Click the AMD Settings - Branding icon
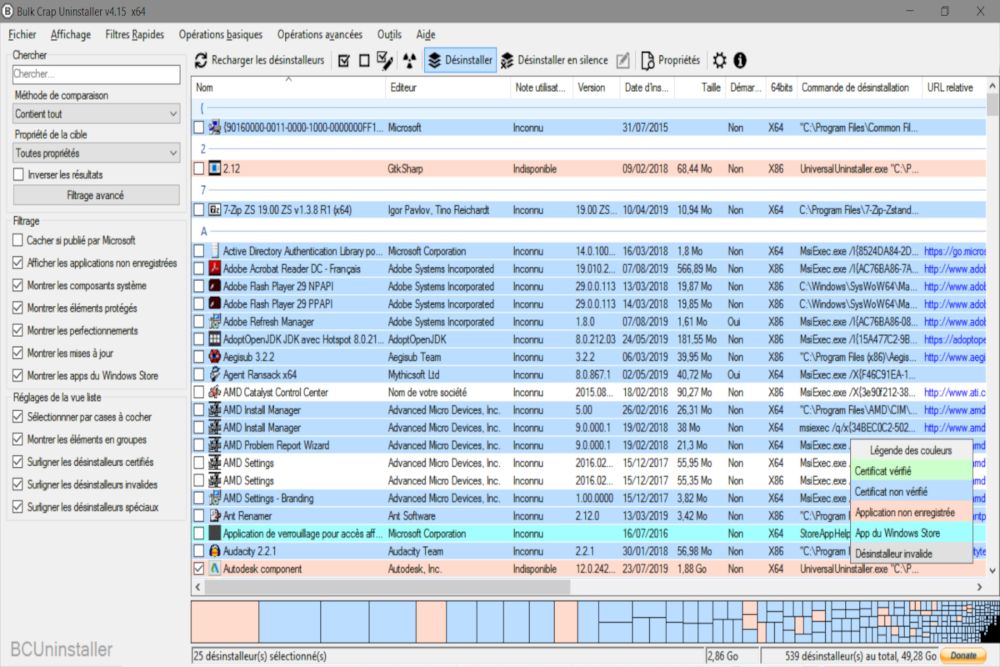The width and height of the screenshot is (1000, 667). click(215, 498)
